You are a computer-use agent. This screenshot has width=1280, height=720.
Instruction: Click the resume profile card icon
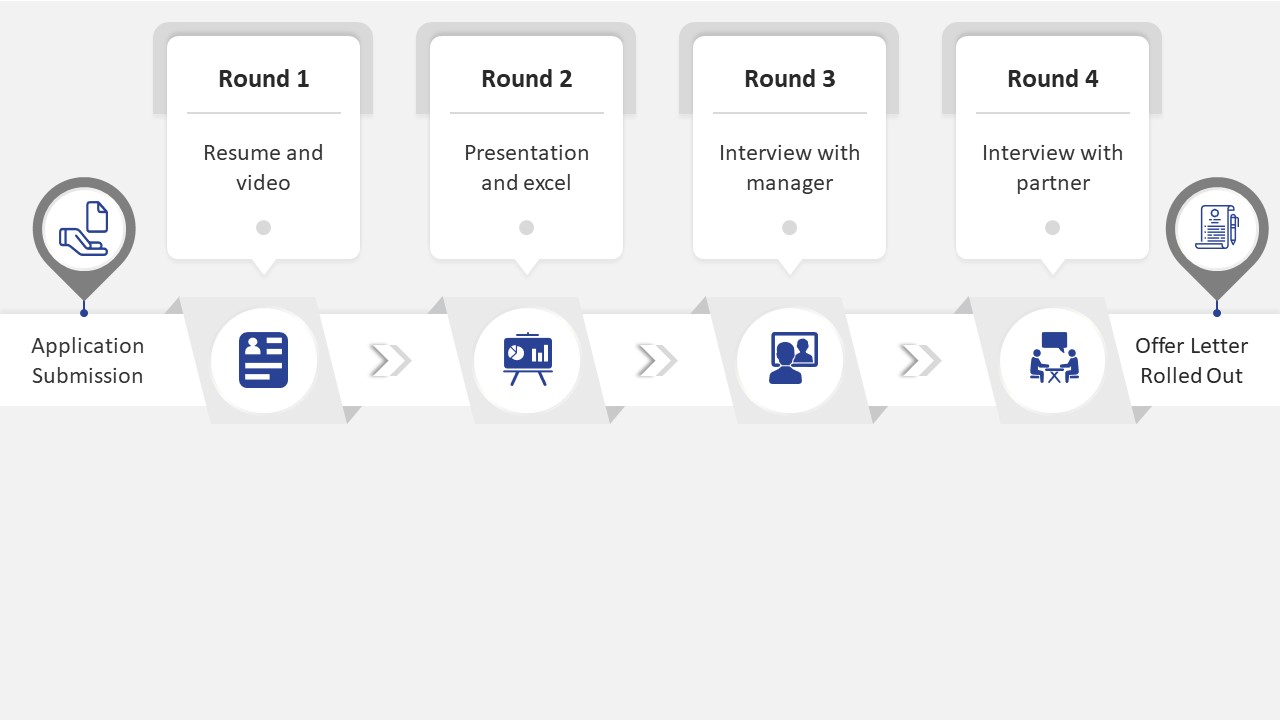[x=264, y=360]
